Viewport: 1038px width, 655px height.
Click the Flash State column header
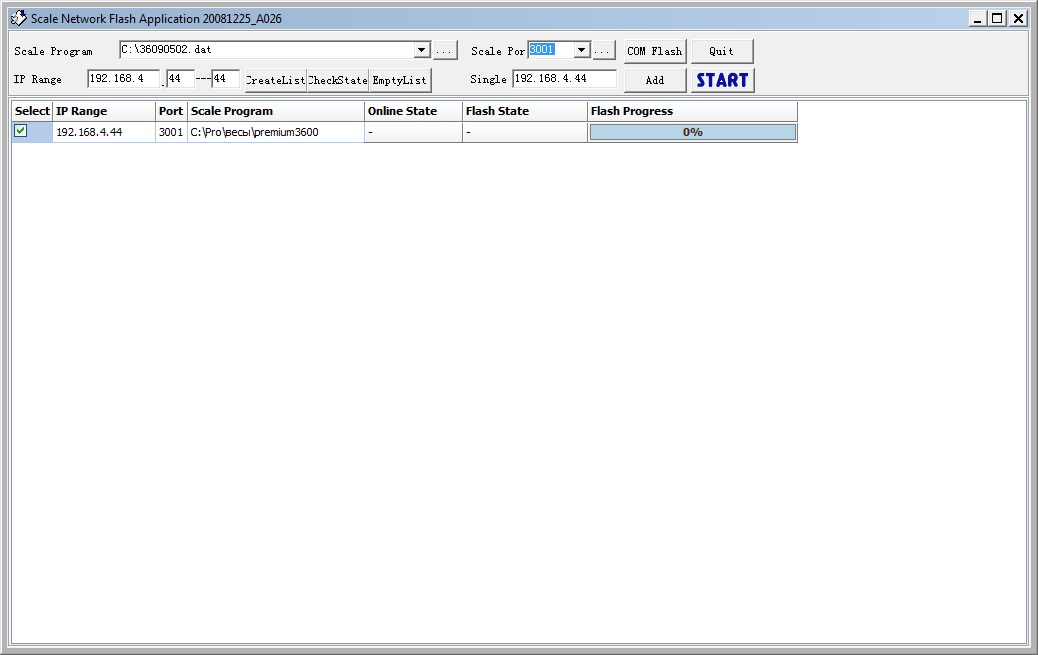pos(524,111)
